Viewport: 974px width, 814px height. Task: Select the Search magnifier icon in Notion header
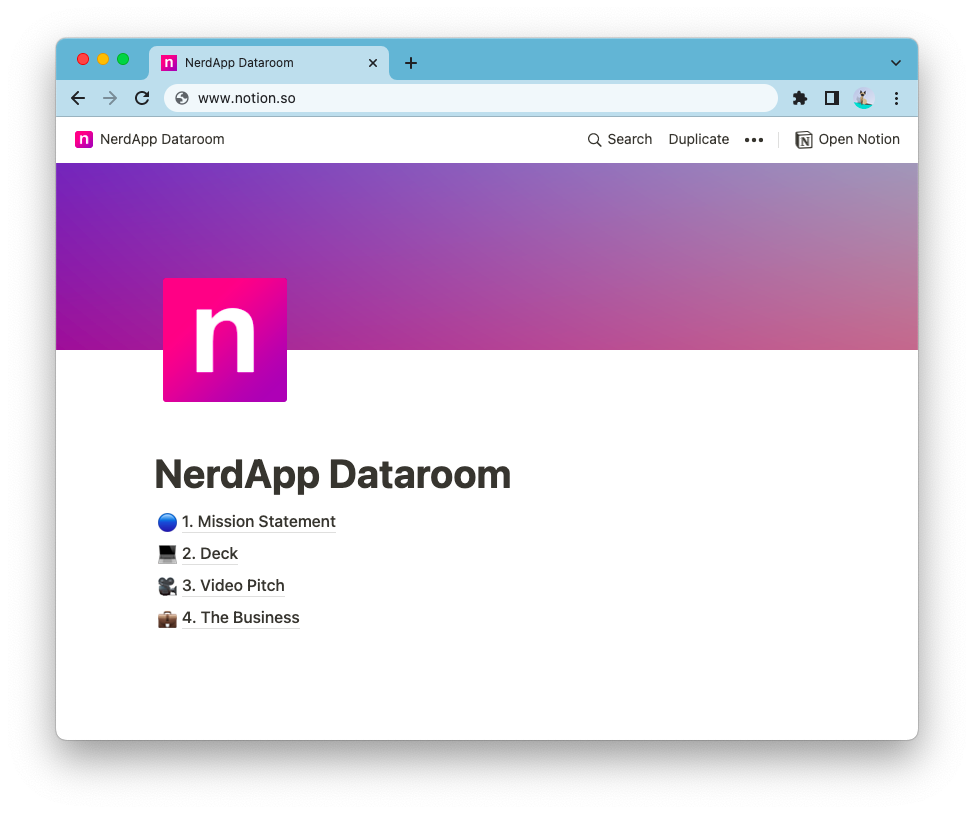click(x=595, y=139)
